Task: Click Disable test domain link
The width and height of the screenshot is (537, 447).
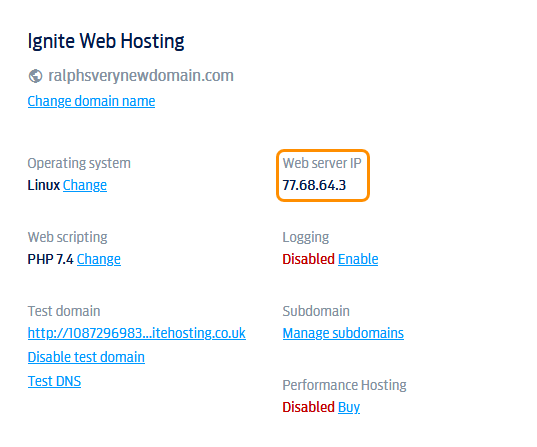Action: pyautogui.click(x=86, y=357)
